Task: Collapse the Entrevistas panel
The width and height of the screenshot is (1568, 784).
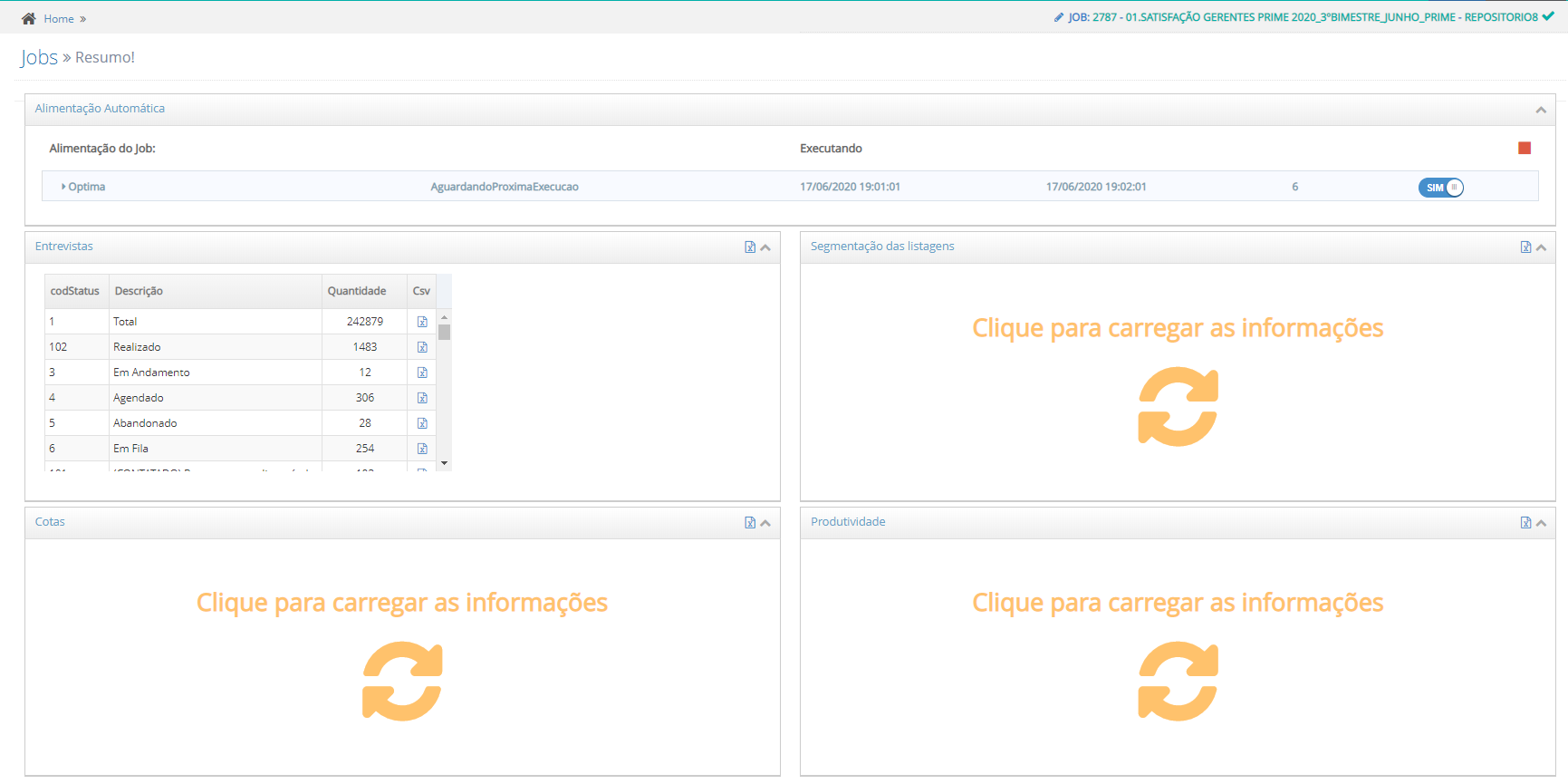Action: point(765,247)
